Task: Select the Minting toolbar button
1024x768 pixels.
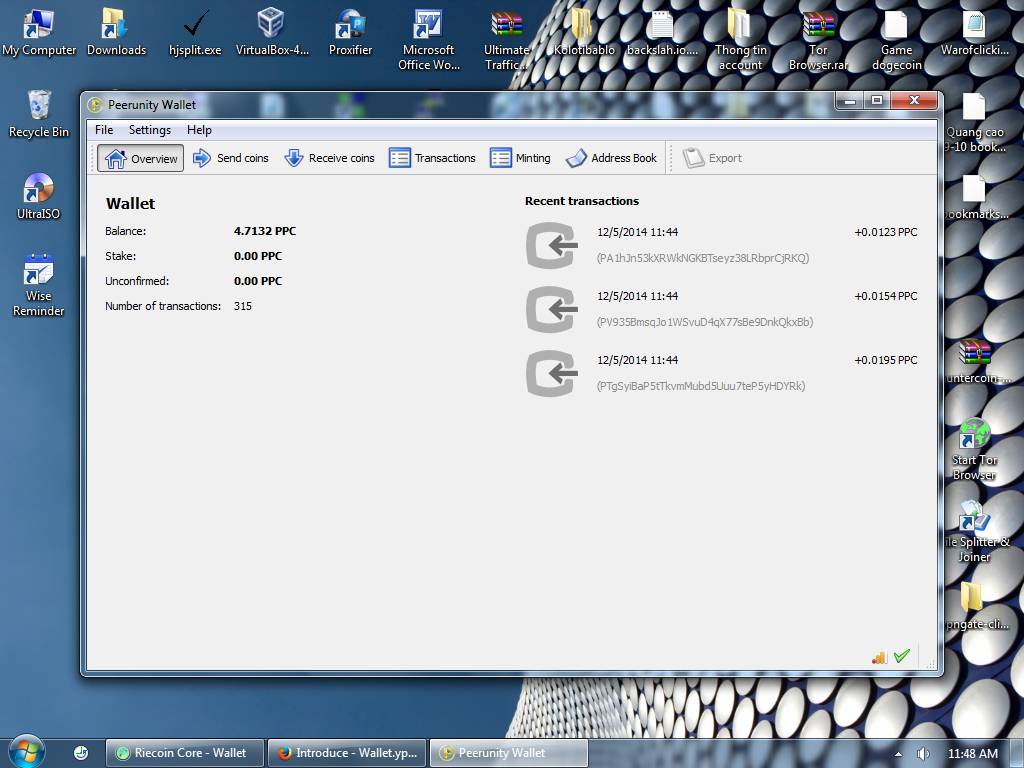Action: click(x=520, y=158)
